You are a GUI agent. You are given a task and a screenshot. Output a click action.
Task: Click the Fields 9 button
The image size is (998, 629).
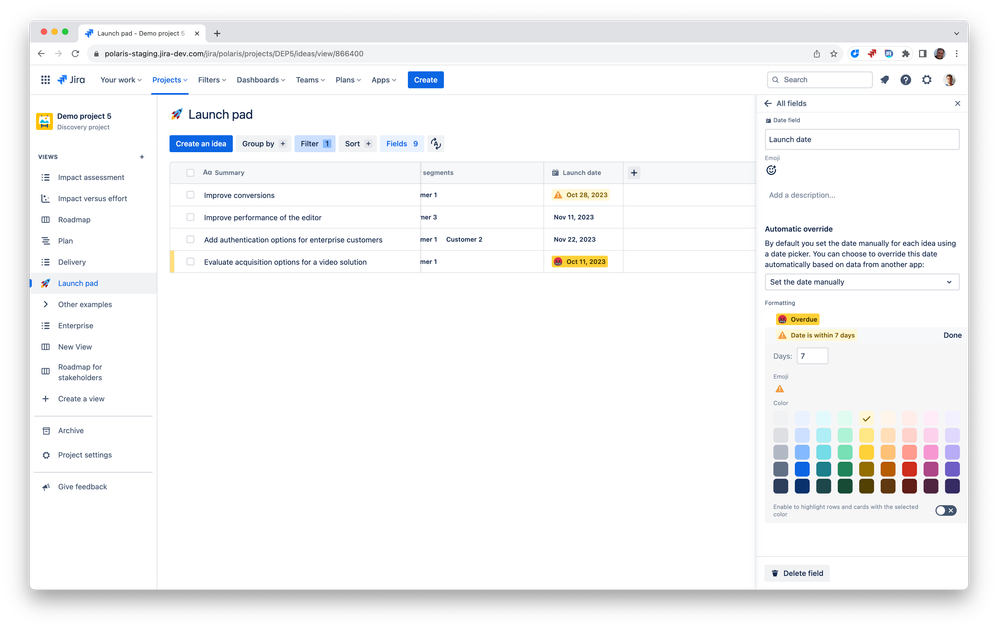click(x=402, y=144)
